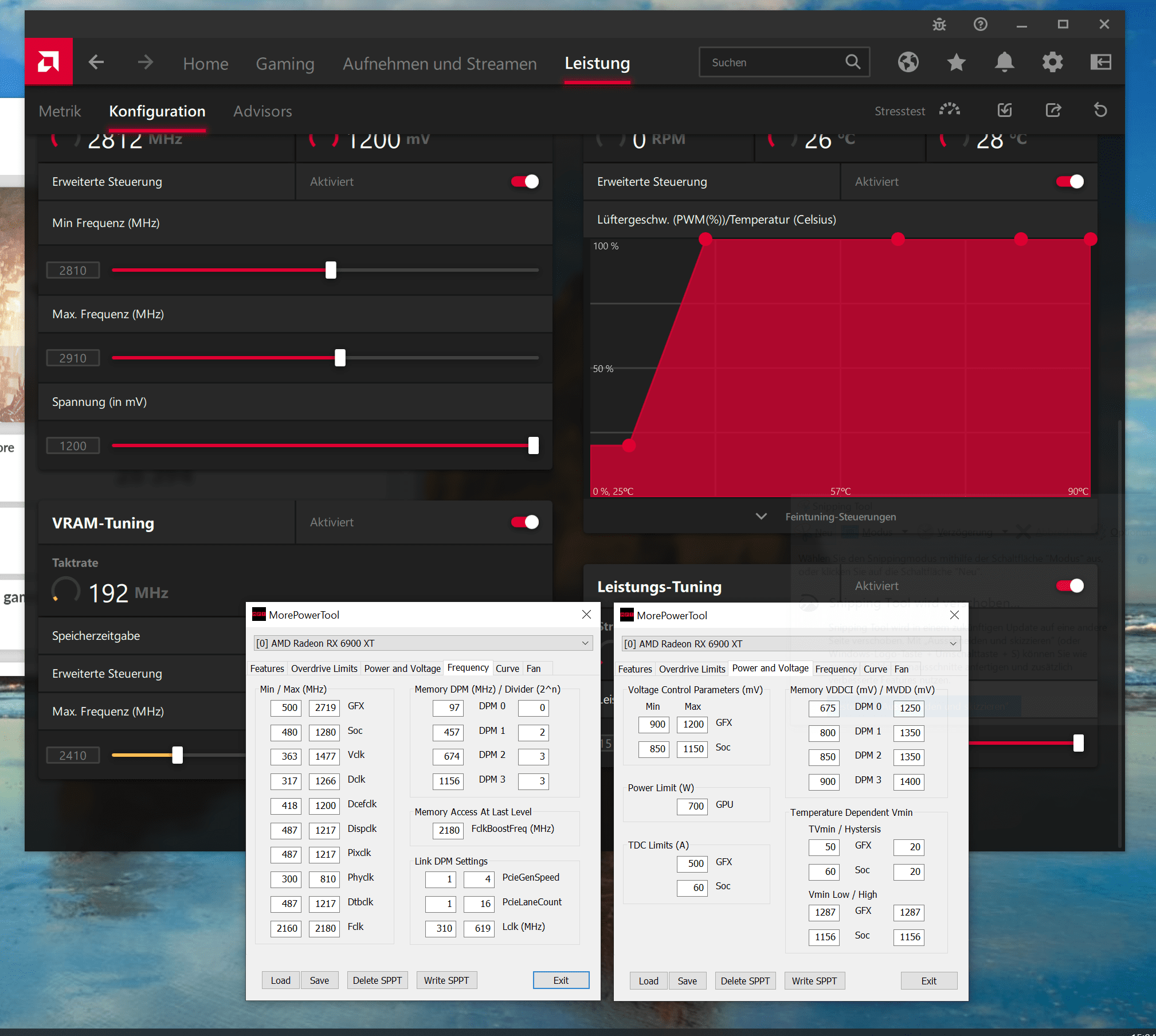Click the AMD logo icon
This screenshot has height=1036, width=1156.
pos(49,61)
